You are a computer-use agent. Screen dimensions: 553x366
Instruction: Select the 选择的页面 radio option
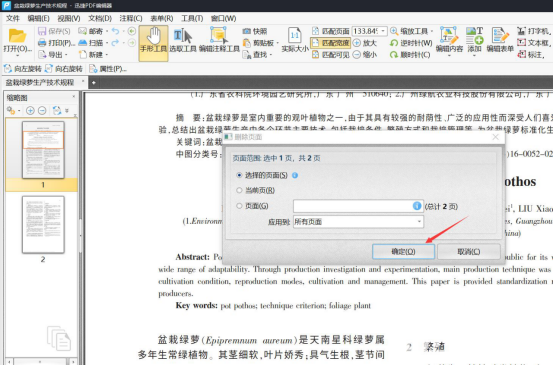(x=239, y=175)
